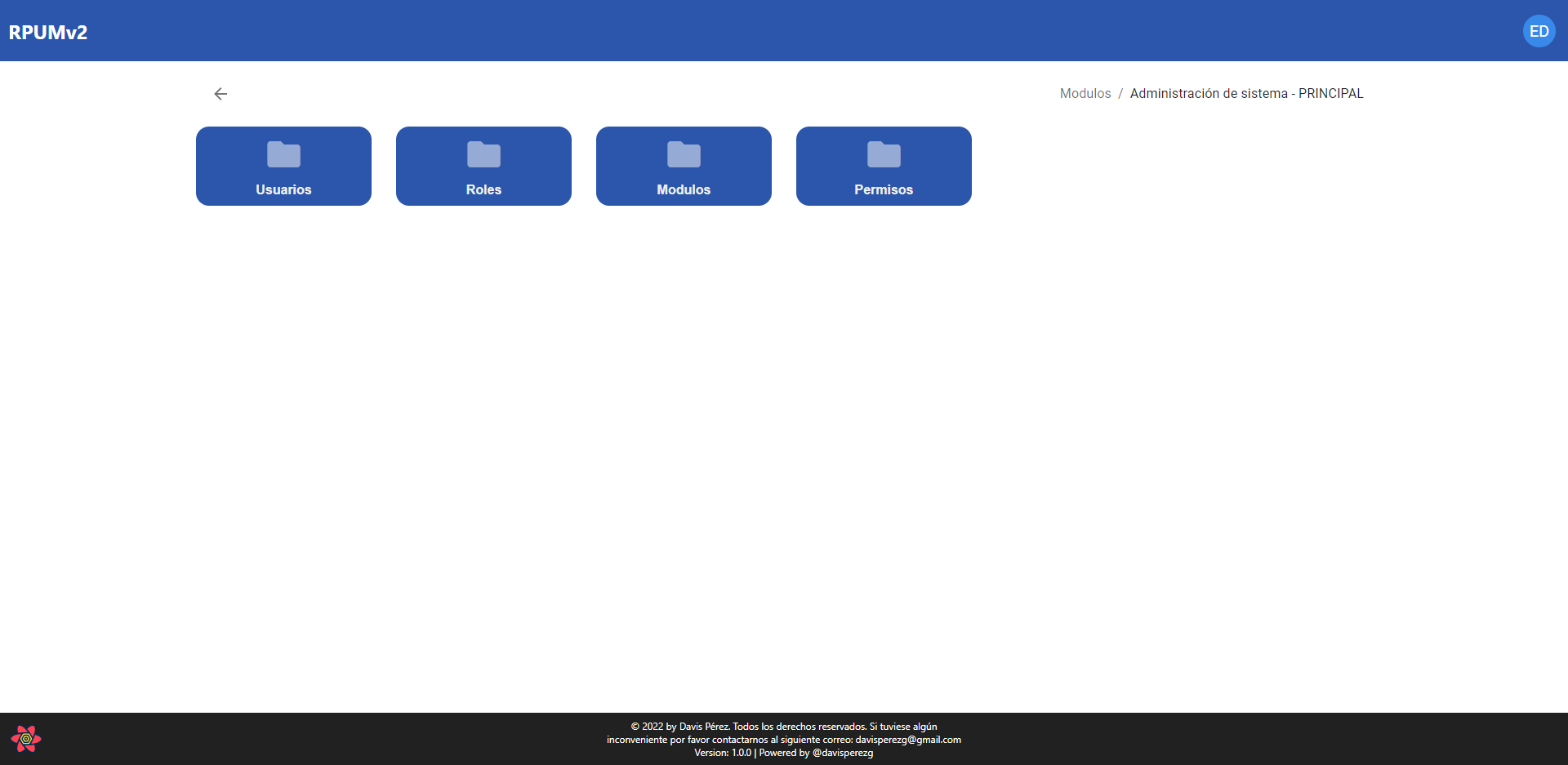Select Administración de sistema - PRINCIPAL breadcrumb
Viewport: 1568px width, 765px height.
[x=1246, y=93]
